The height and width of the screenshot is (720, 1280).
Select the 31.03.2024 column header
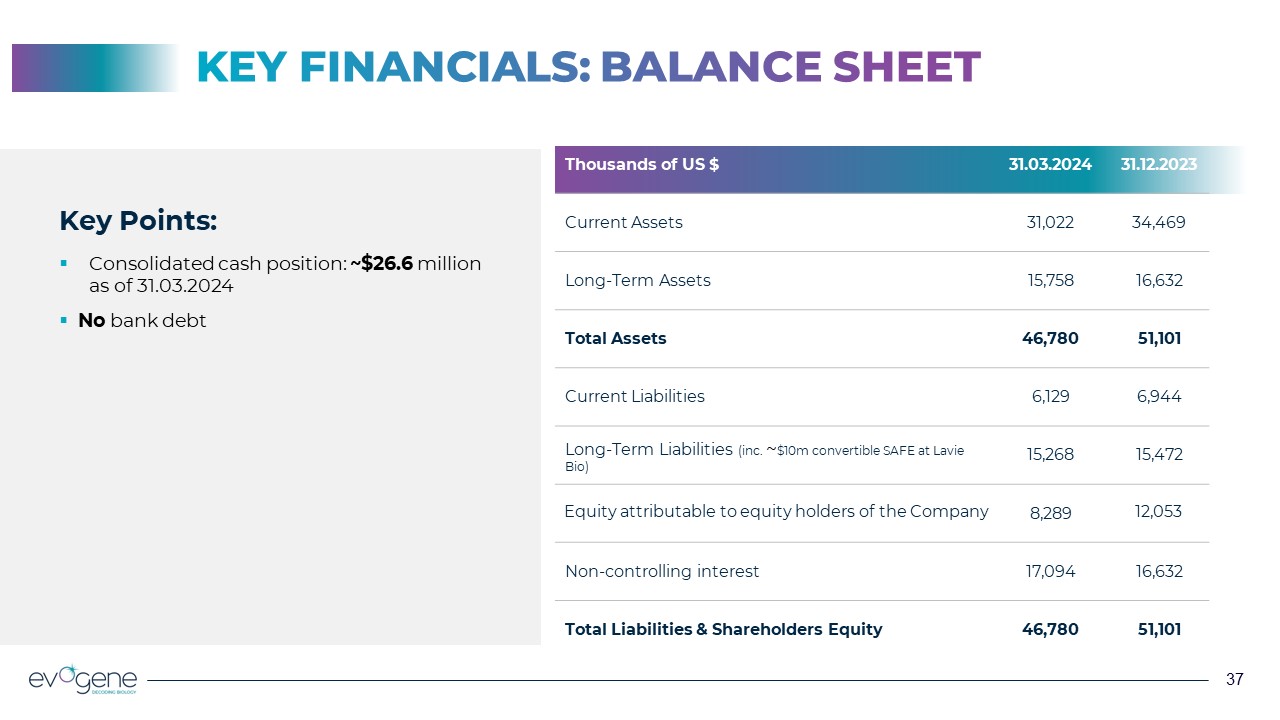(1049, 165)
